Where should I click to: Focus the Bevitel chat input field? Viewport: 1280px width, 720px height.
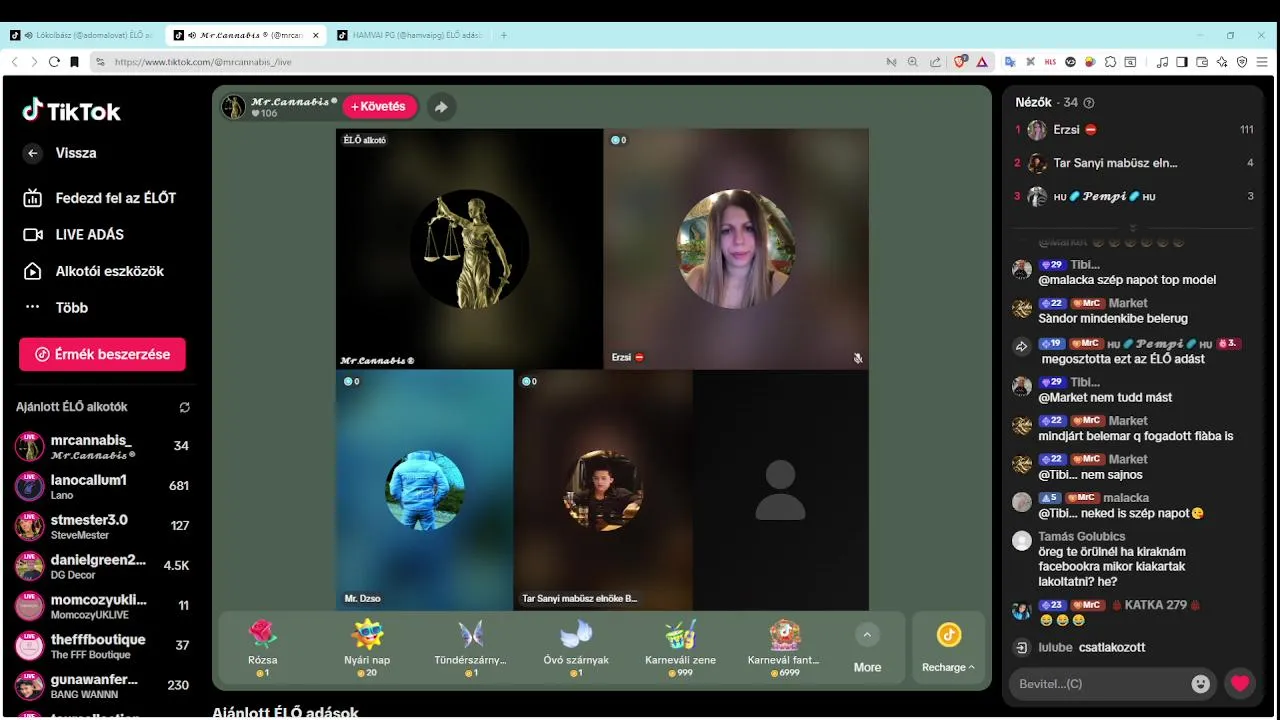(1099, 684)
